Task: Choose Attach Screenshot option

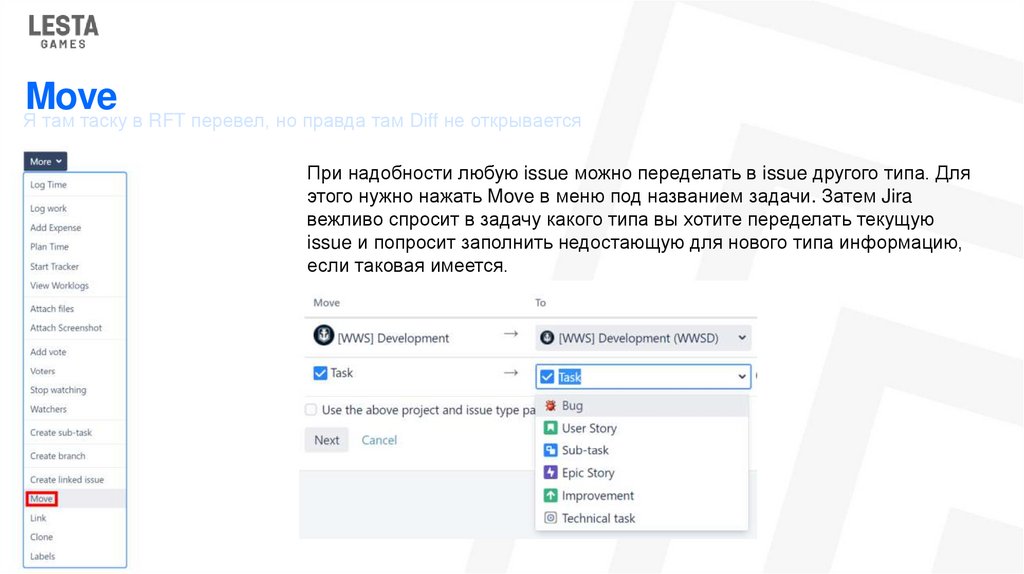Action: click(x=74, y=328)
